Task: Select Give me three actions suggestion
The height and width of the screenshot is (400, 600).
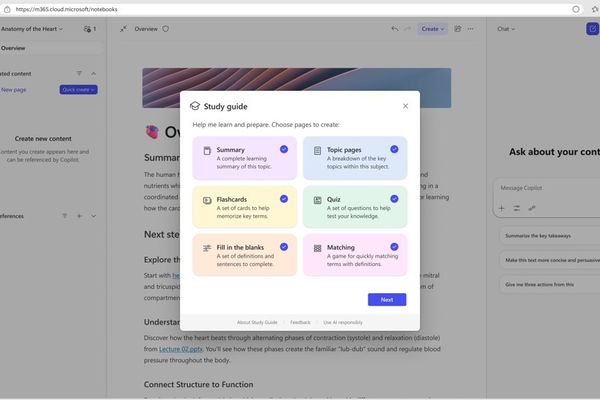Action: (x=550, y=284)
